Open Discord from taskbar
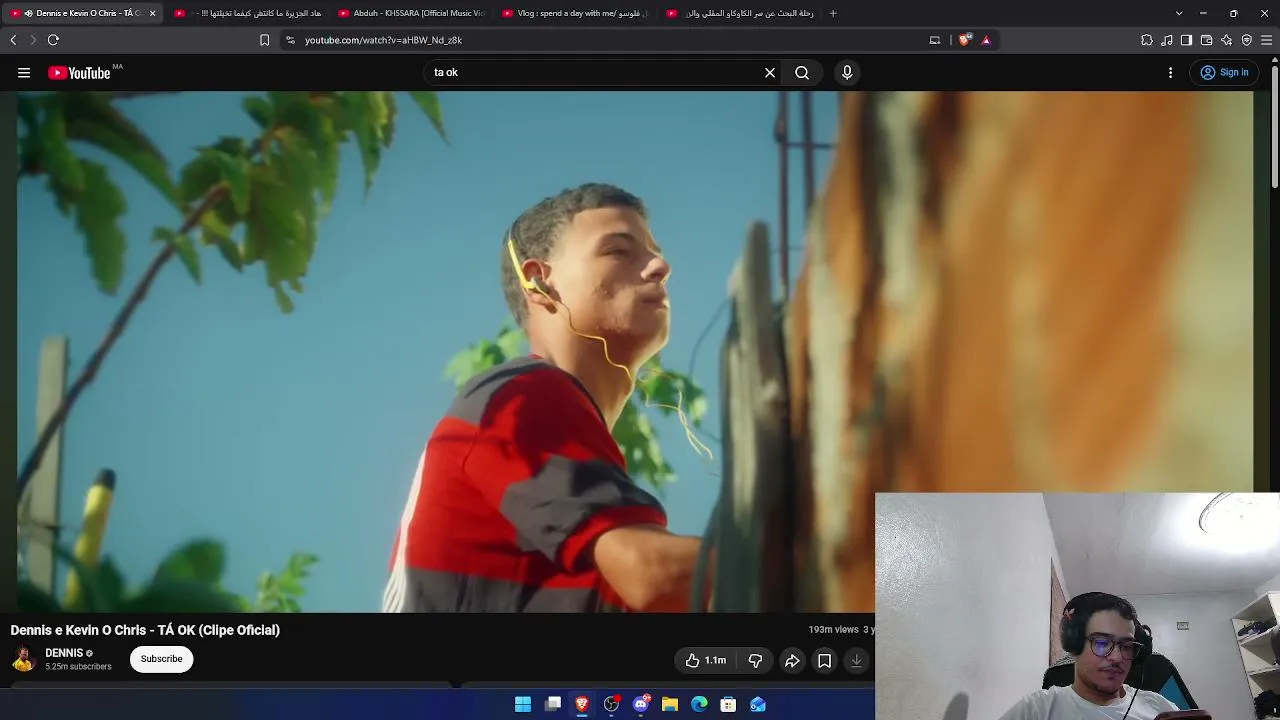The width and height of the screenshot is (1280, 720). point(641,704)
